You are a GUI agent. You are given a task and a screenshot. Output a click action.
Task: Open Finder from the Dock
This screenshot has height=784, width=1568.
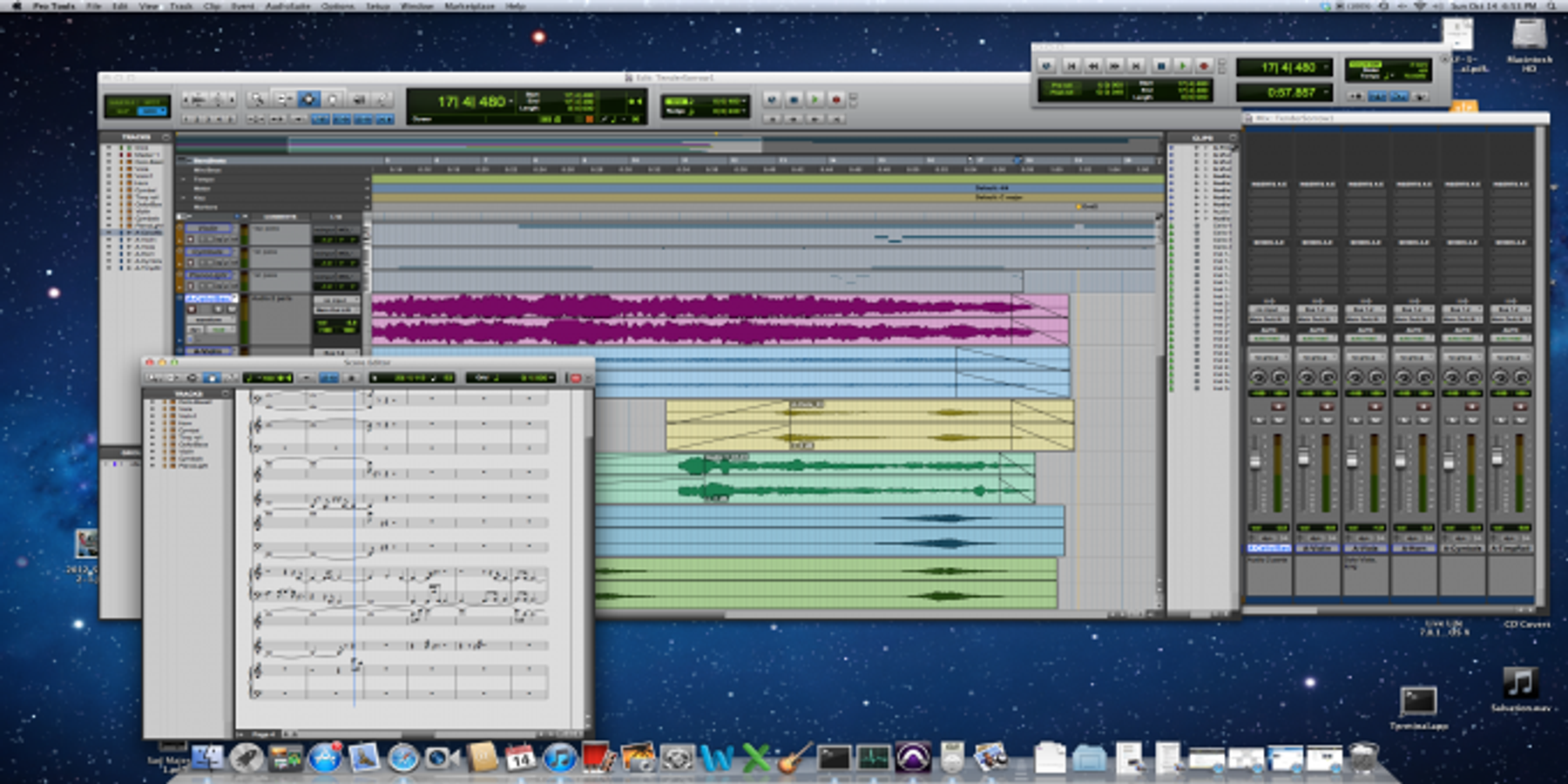(x=207, y=757)
